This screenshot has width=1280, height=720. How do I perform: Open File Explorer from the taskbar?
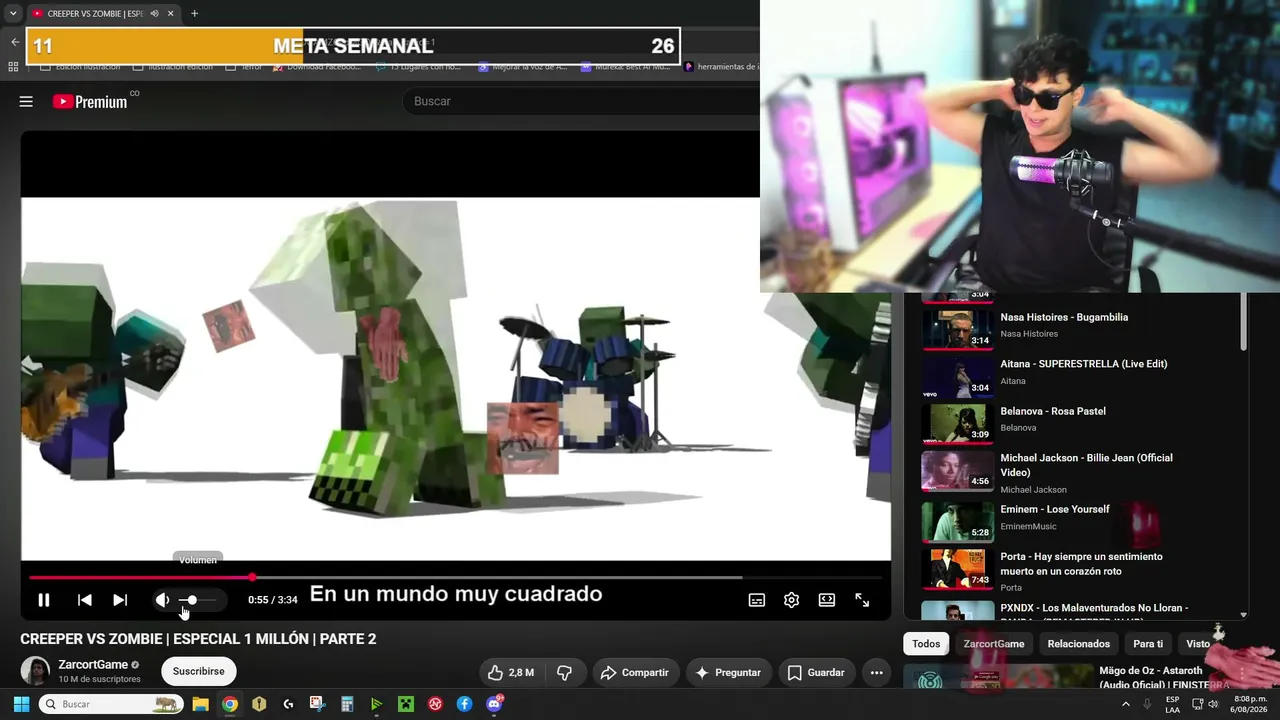click(200, 704)
